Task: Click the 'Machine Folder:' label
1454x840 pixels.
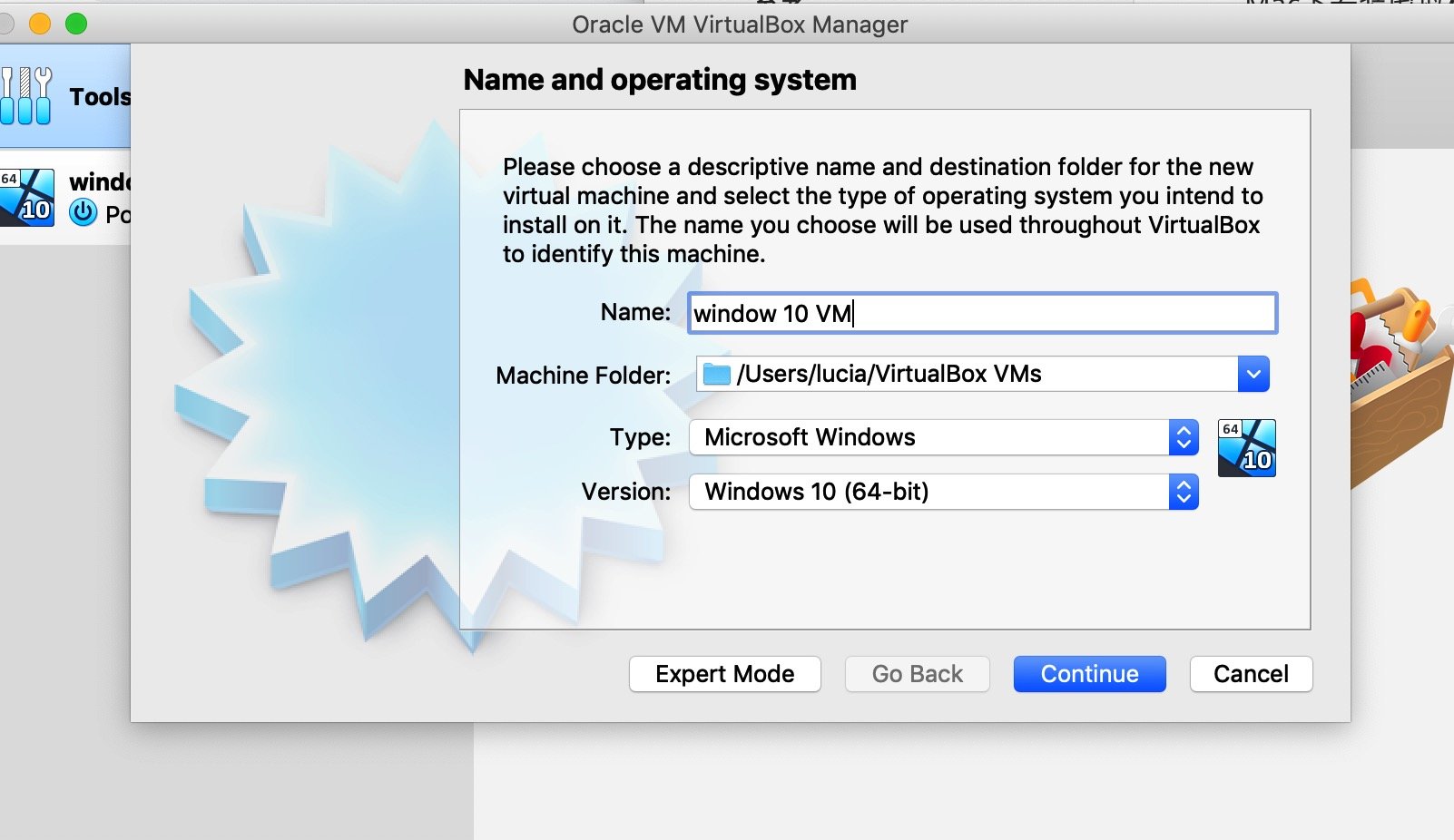Action: (x=584, y=375)
